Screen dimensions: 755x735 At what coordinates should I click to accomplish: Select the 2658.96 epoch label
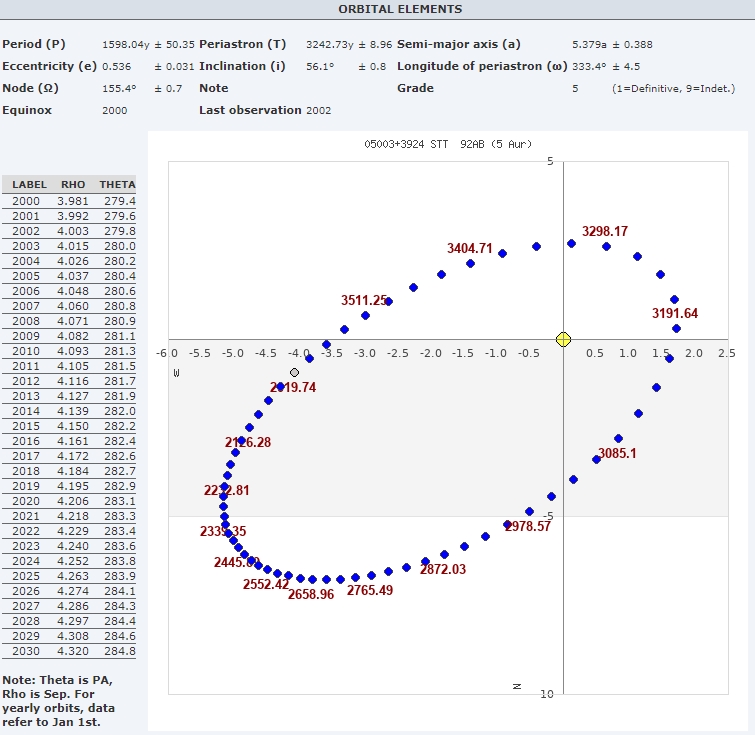tap(311, 594)
